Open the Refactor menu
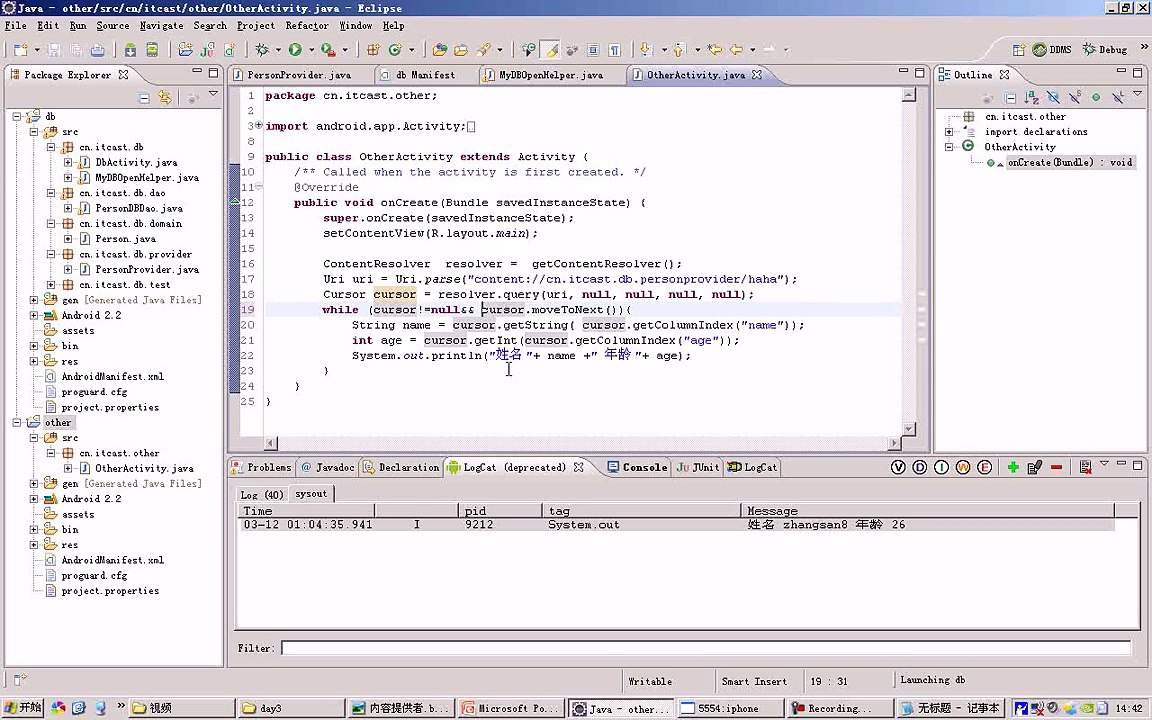 pyautogui.click(x=306, y=25)
